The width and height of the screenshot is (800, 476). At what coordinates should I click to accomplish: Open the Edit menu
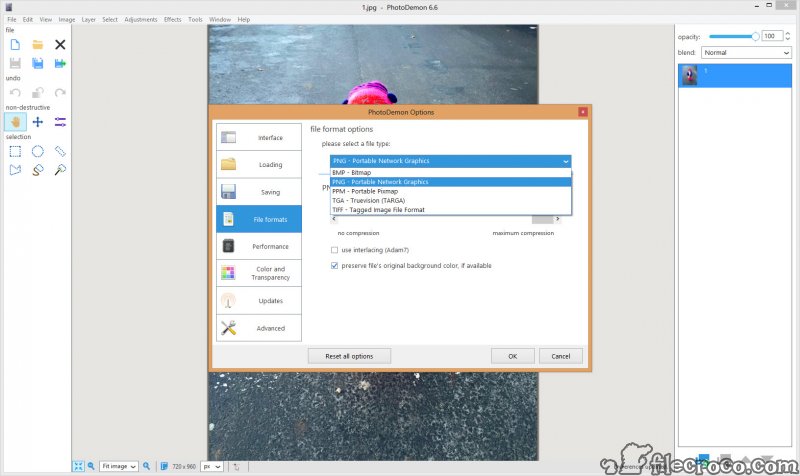28,19
